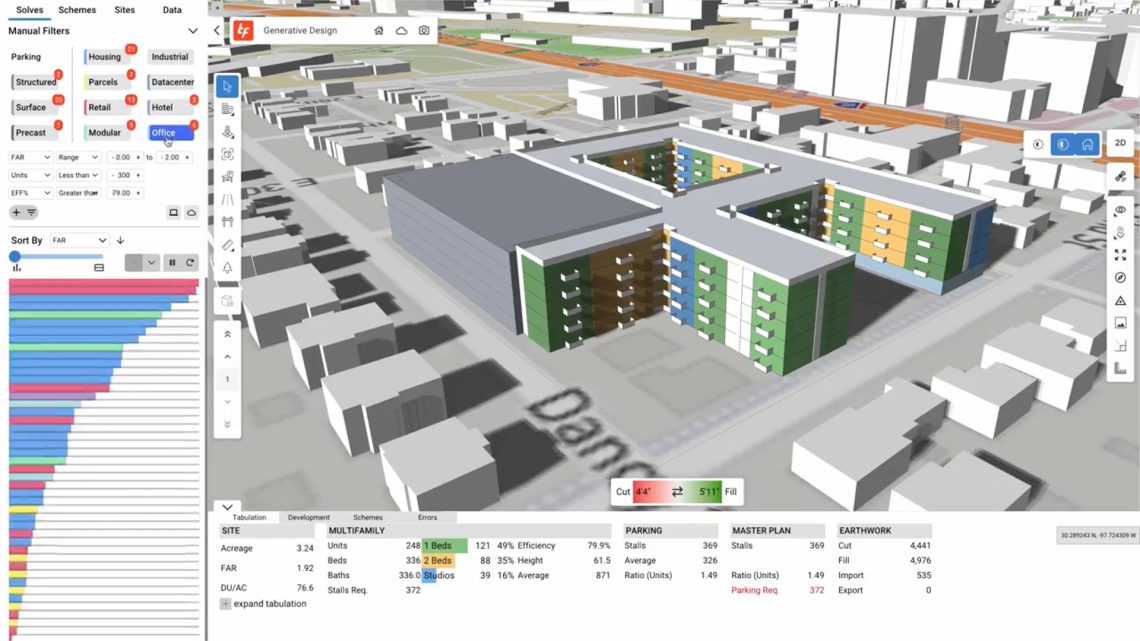Switch the viewport to 2D mode
This screenshot has height=641, width=1140.
[1120, 143]
